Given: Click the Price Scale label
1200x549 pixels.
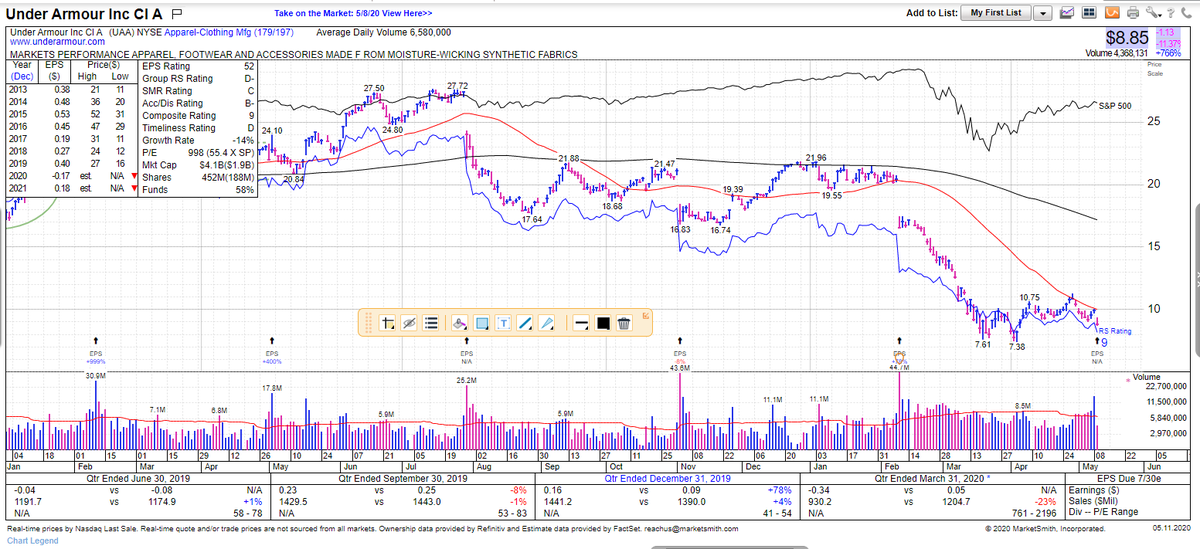Looking at the screenshot, I should point(1155,69).
